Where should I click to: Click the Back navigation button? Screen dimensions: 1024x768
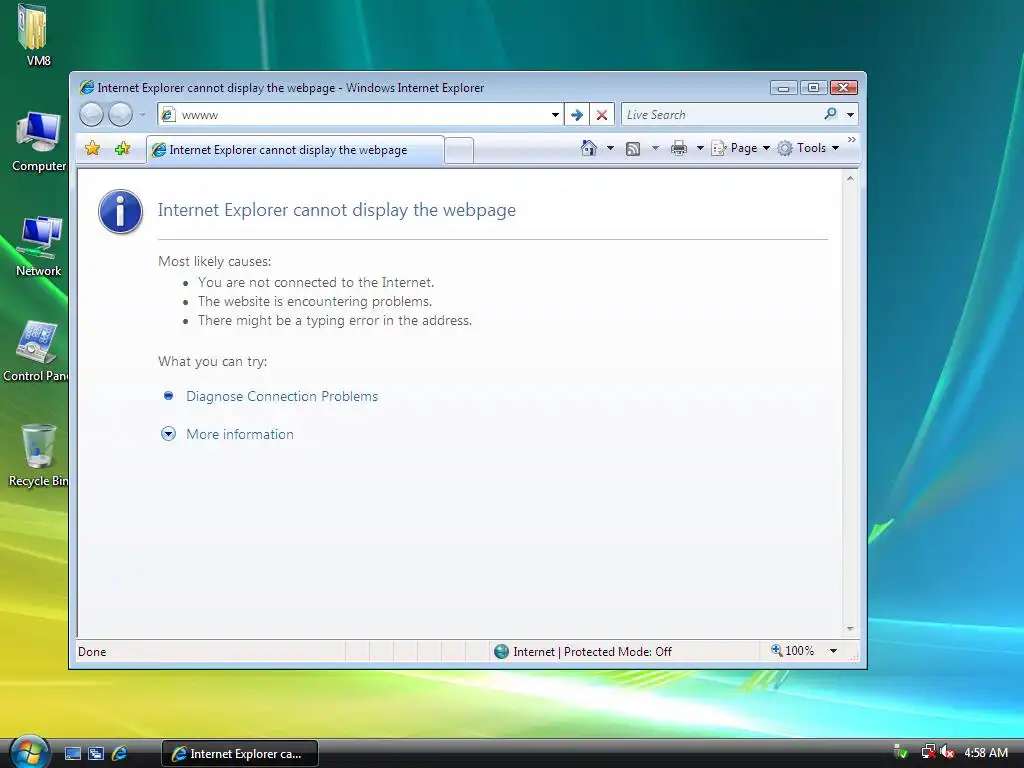pos(91,115)
